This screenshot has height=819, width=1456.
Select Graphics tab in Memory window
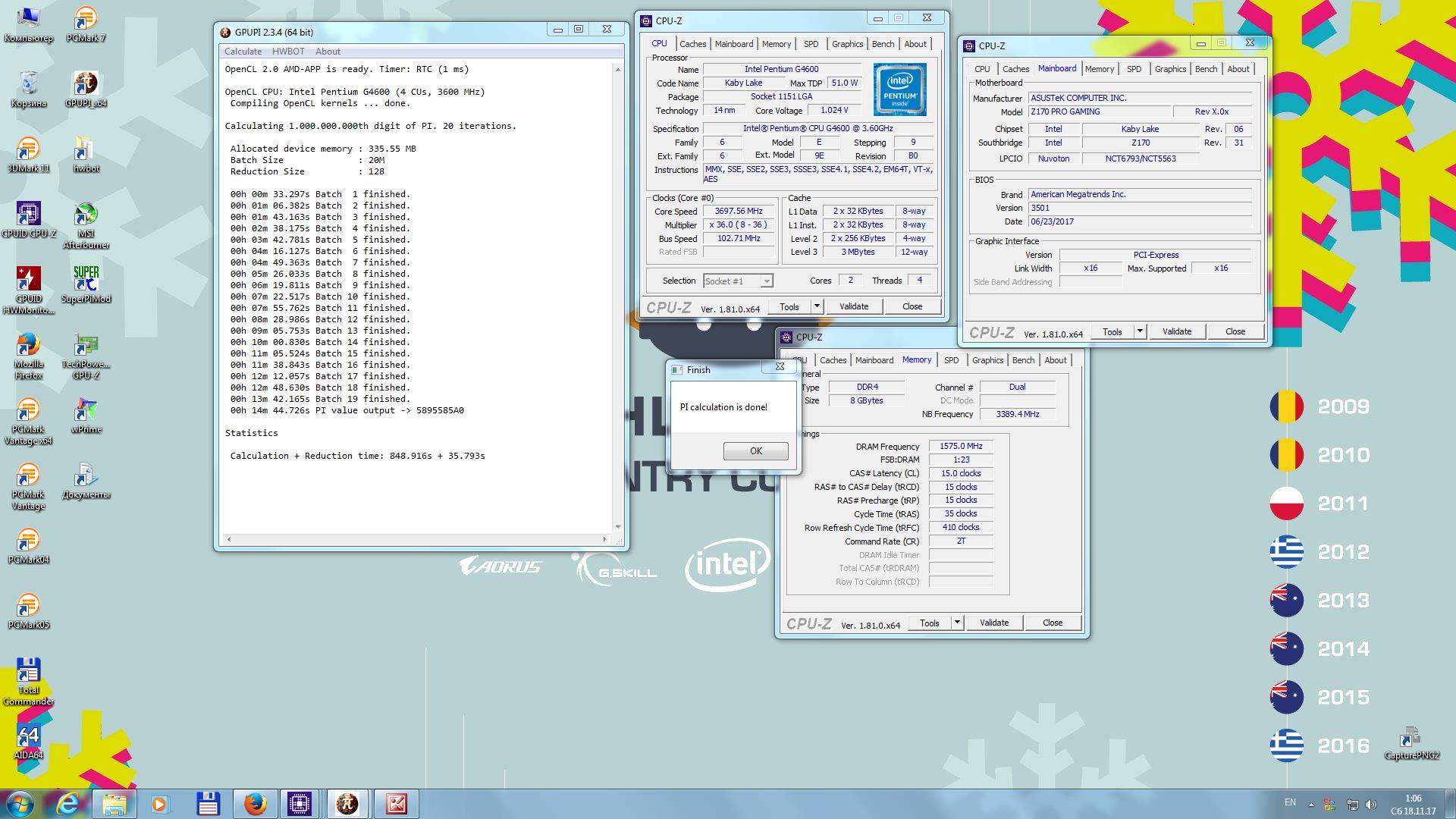click(987, 360)
